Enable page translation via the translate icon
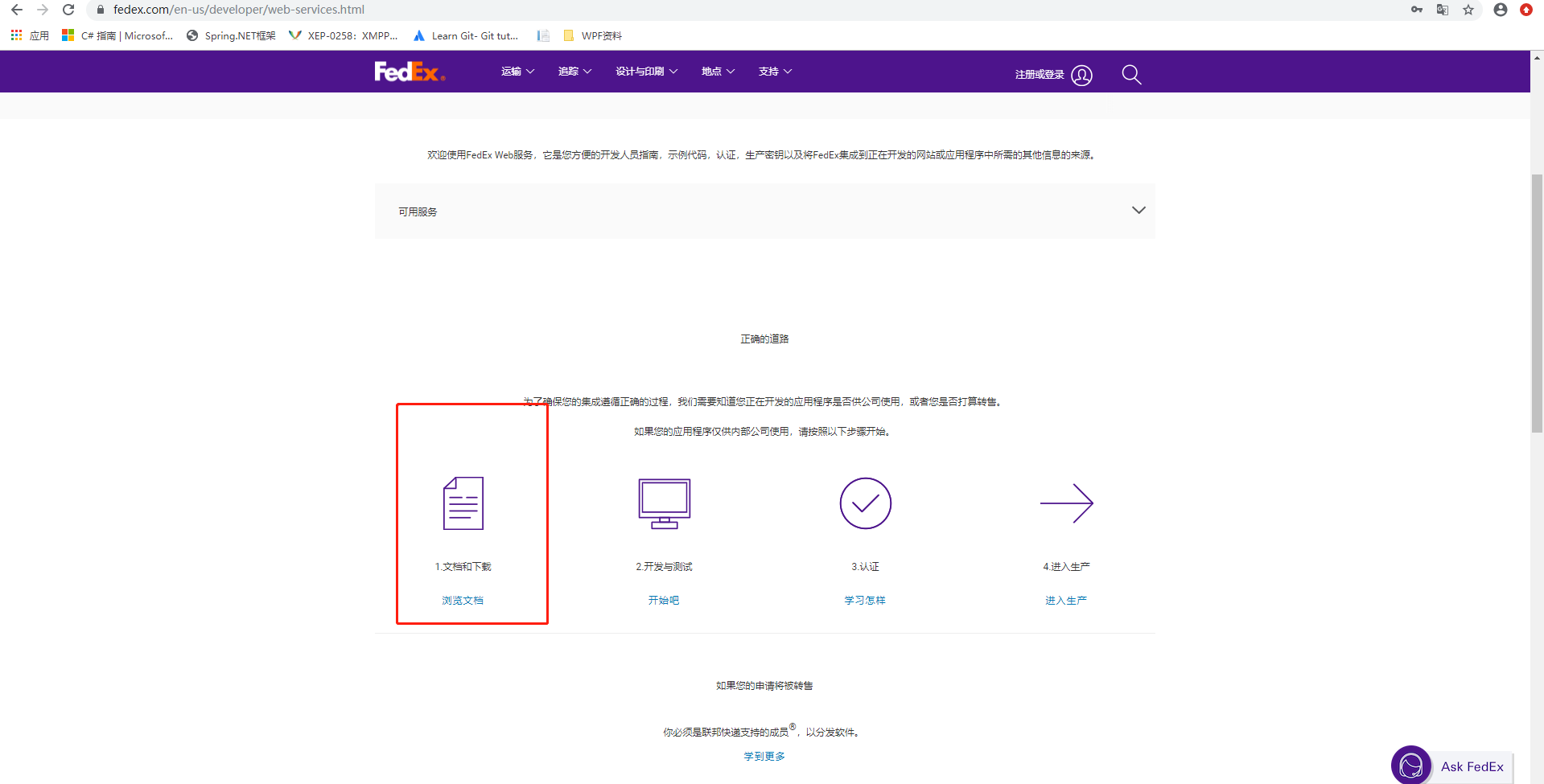 coord(1442,10)
